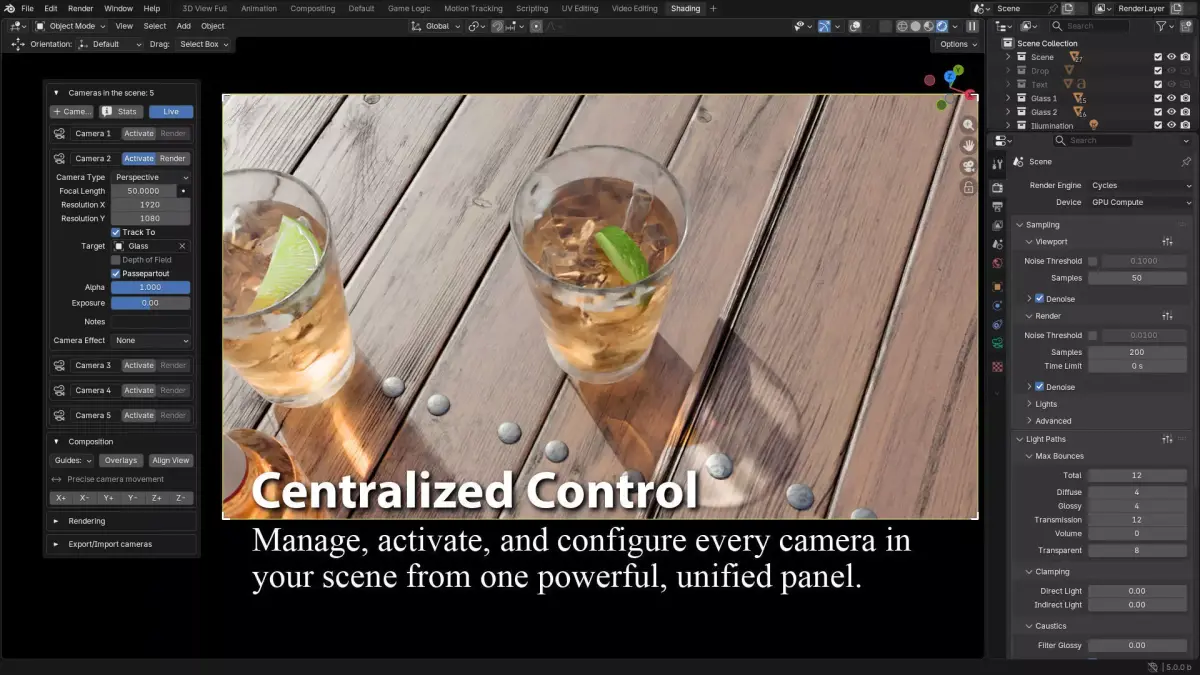This screenshot has width=1200, height=675.
Task: Open the Object properties tab icon
Action: (x=997, y=287)
